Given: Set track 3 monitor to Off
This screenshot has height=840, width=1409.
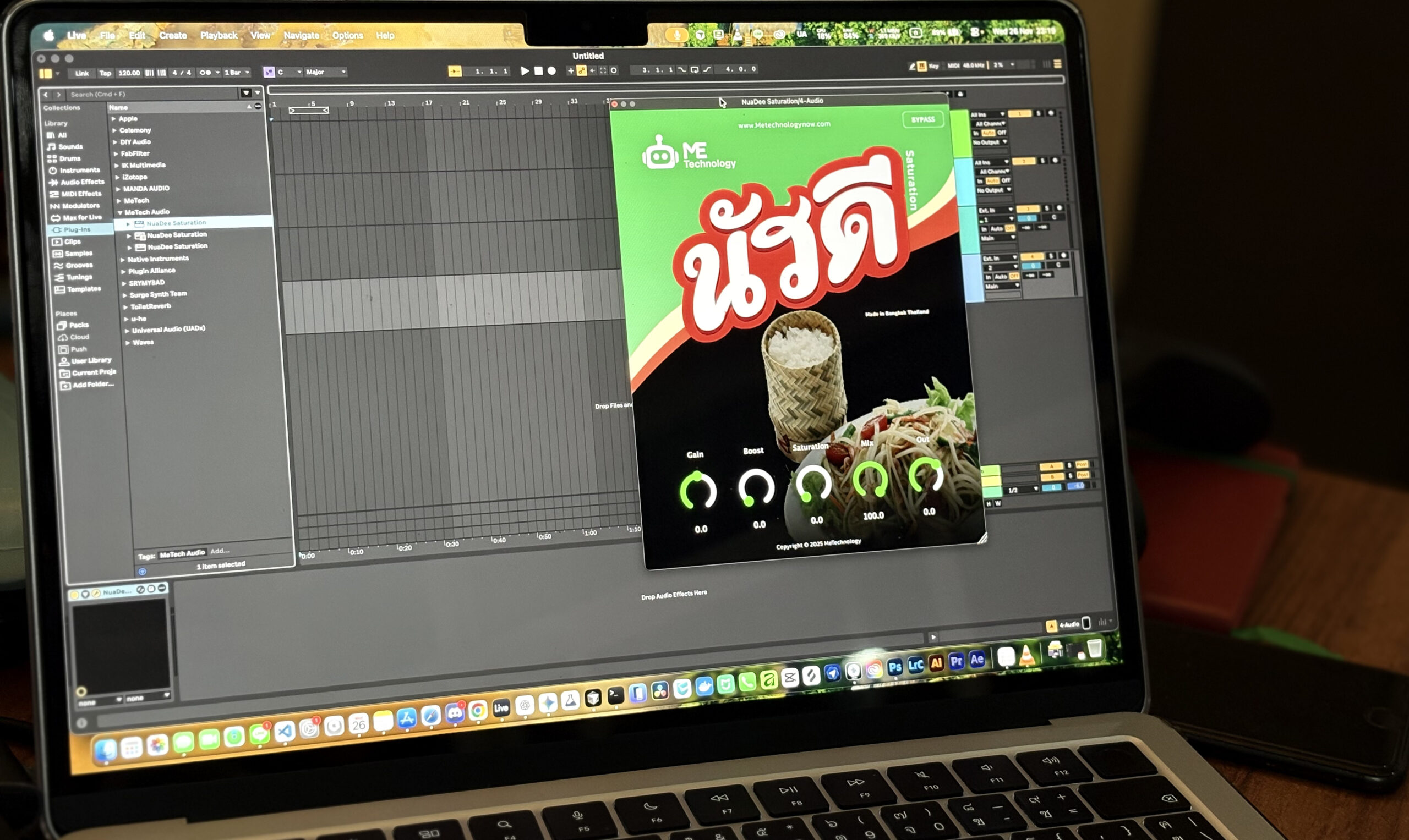Looking at the screenshot, I should coord(1010,228).
